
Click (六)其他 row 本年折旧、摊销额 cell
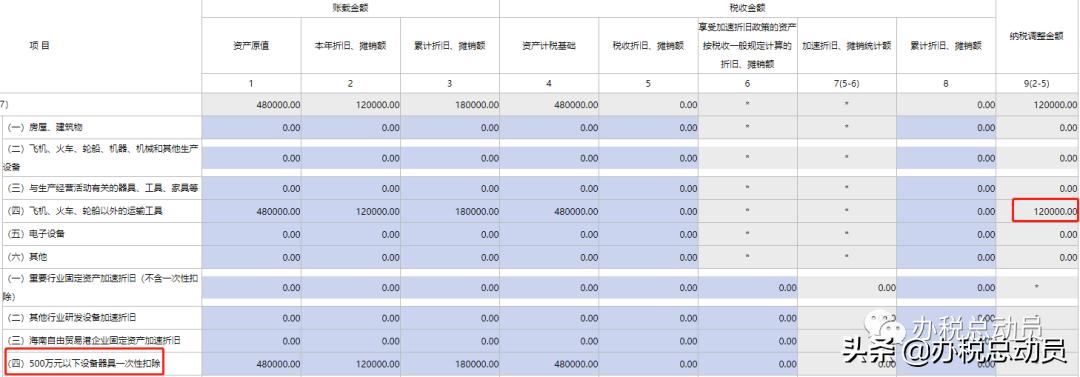coord(351,257)
